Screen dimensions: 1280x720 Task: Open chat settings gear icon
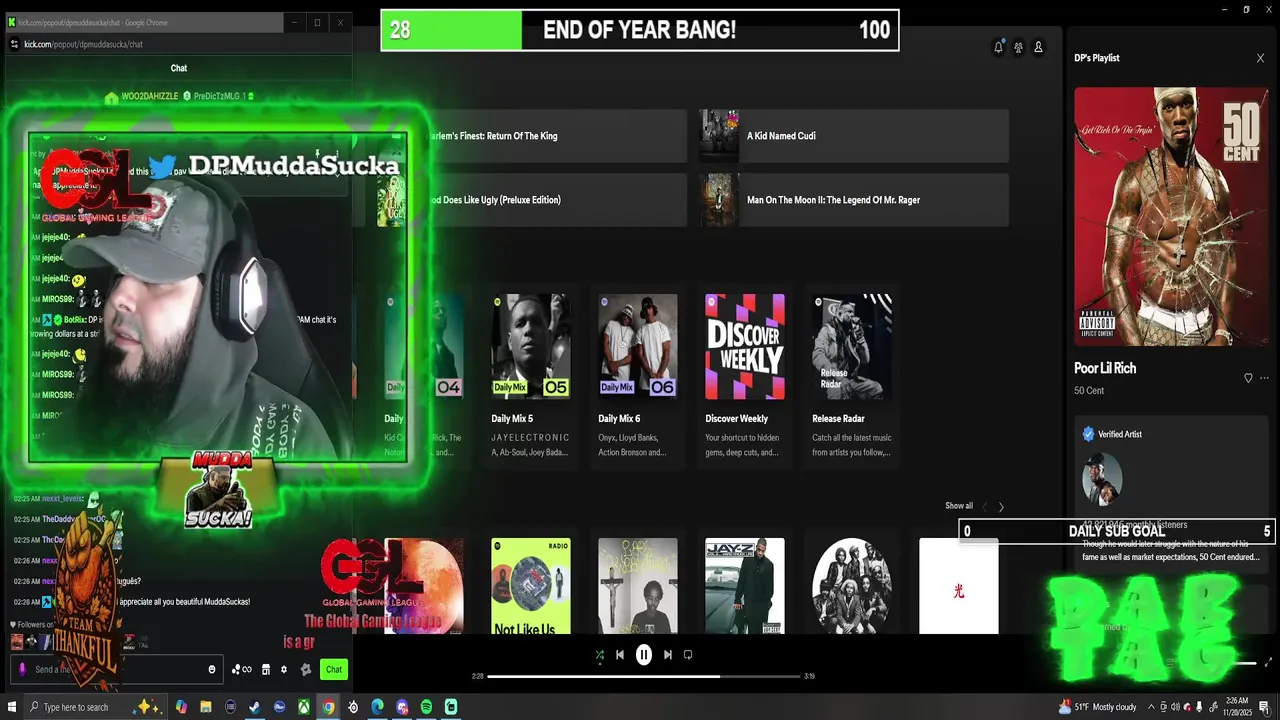284,669
